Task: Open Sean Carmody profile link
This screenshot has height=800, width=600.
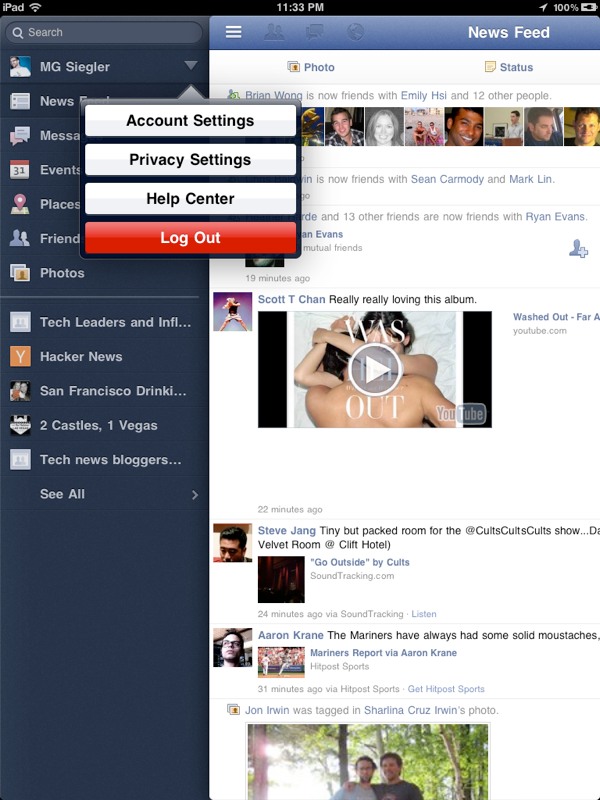Action: pos(447,179)
